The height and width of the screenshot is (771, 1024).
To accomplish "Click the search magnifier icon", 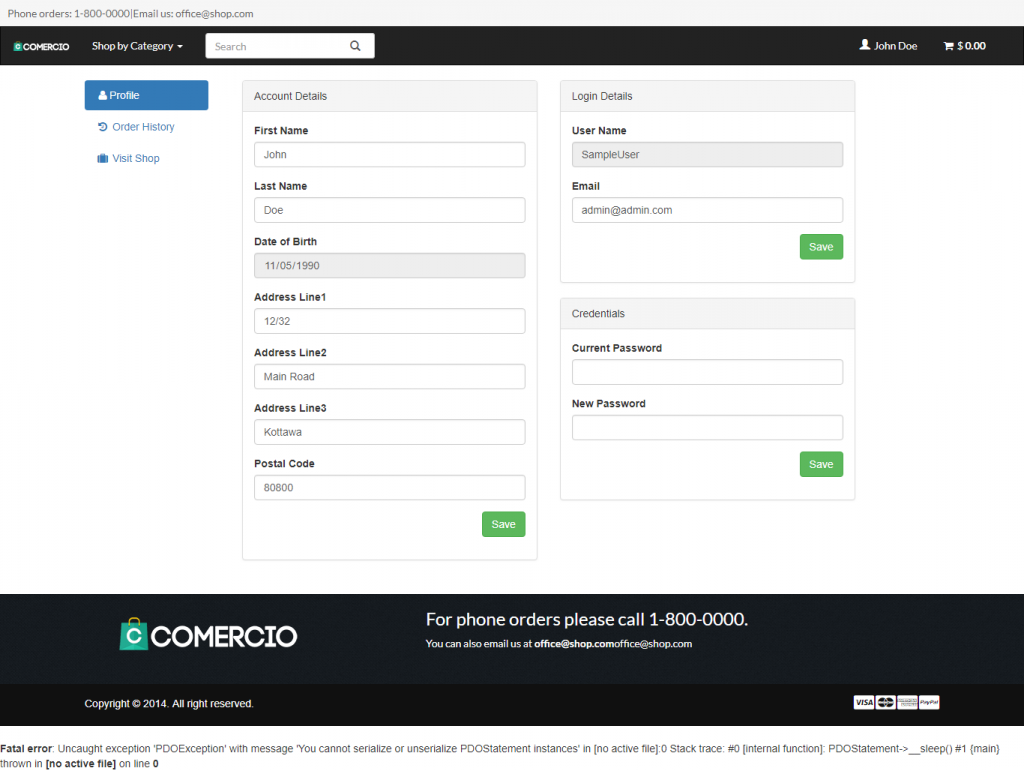I will [355, 46].
